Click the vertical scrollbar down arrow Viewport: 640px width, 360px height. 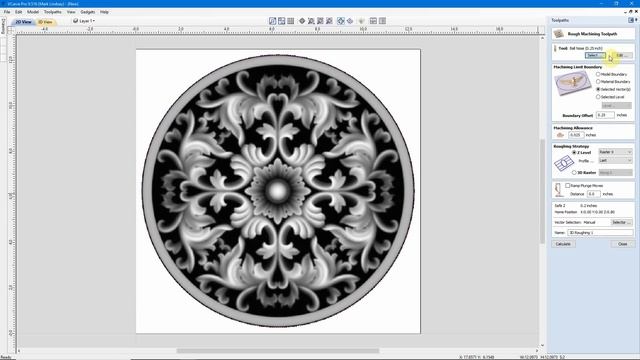(542, 345)
